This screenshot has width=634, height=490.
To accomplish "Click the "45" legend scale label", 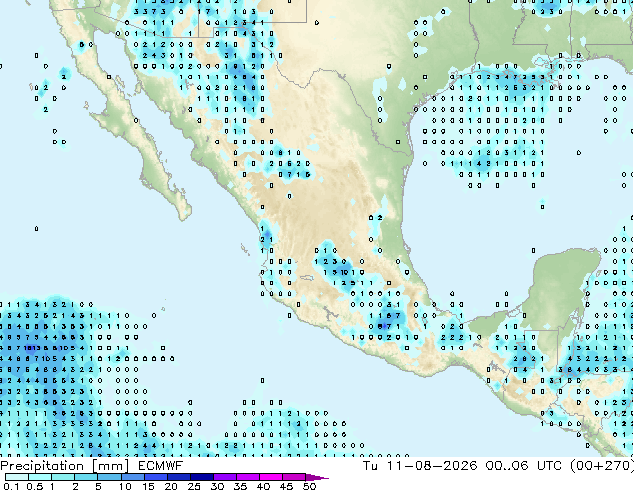I will click(286, 486).
